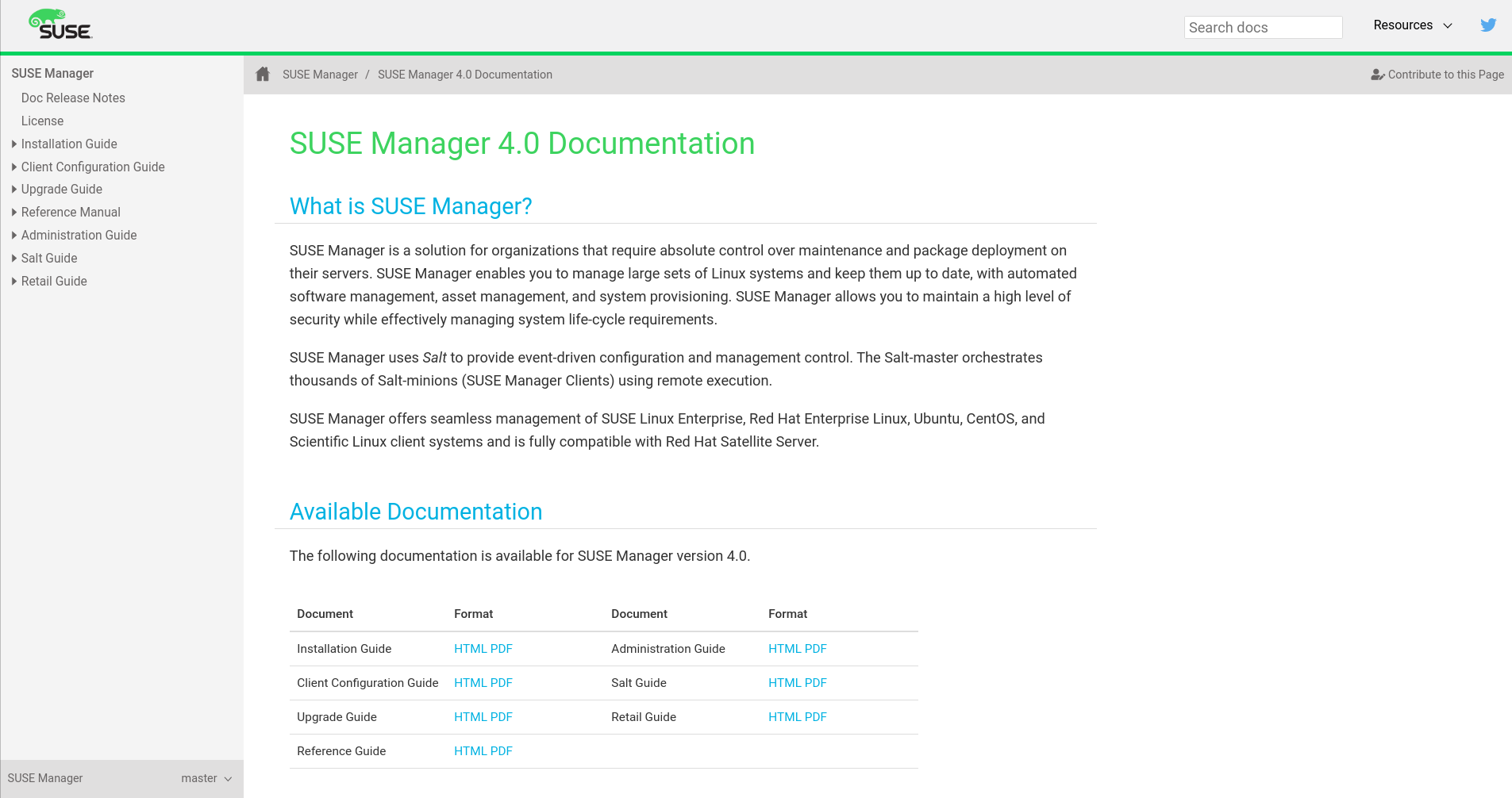The width and height of the screenshot is (1512, 798).
Task: Open Salt Guide HTML link
Action: tap(784, 683)
